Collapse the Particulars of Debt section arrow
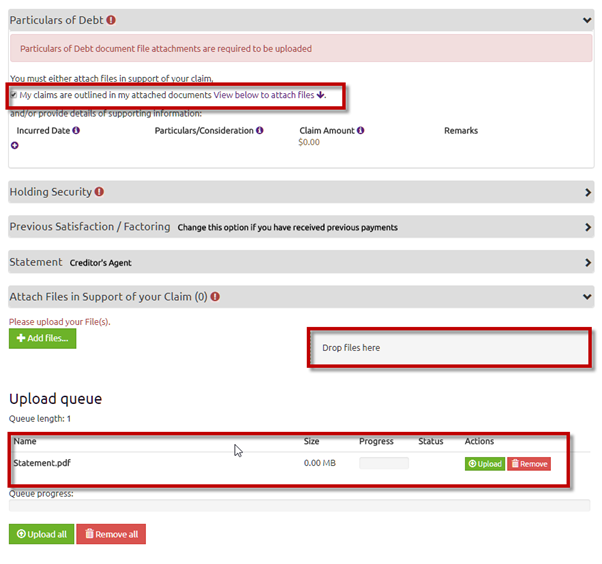Image resolution: width=602 pixels, height=564 pixels. click(x=587, y=20)
